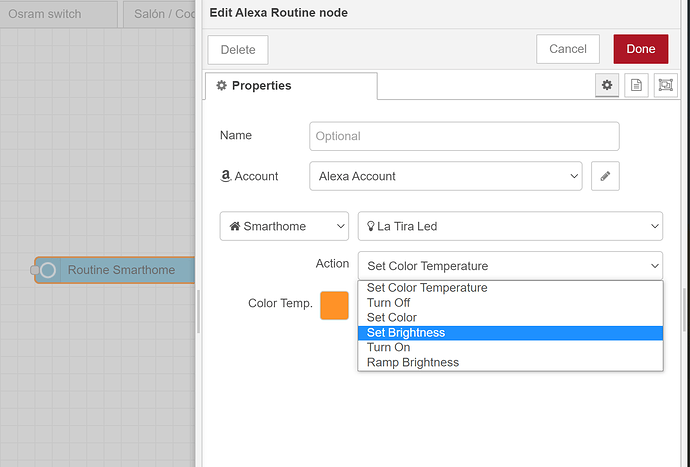Select the Routine Smarthome node
Viewport: 690px width, 467px height.
(x=114, y=270)
